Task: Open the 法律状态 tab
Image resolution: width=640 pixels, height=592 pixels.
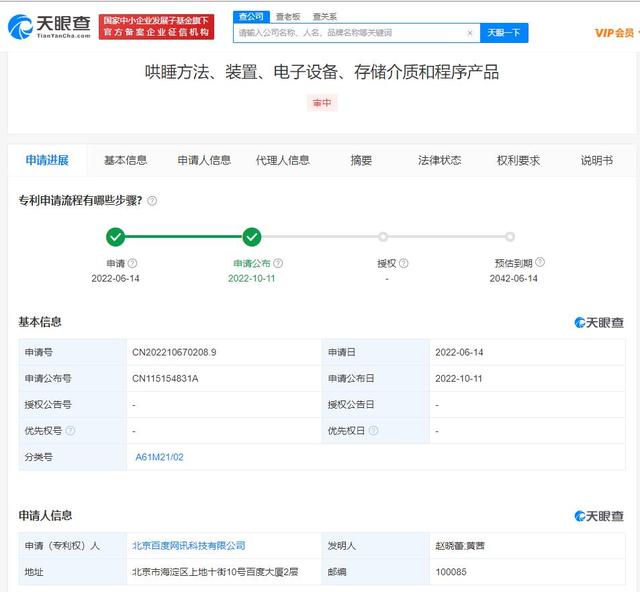Action: click(439, 160)
